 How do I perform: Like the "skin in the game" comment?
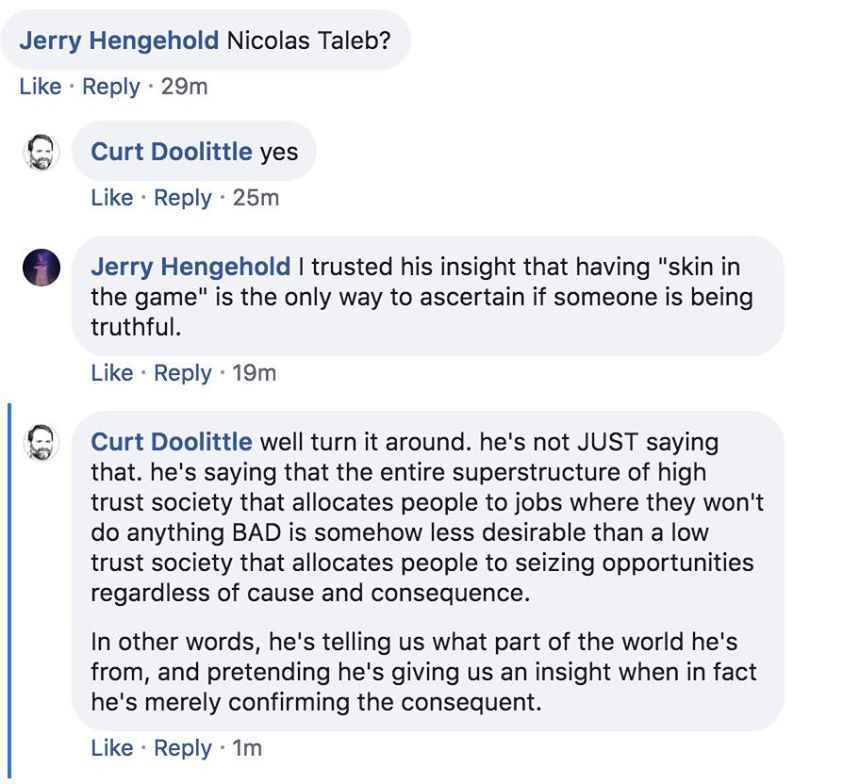(x=112, y=373)
